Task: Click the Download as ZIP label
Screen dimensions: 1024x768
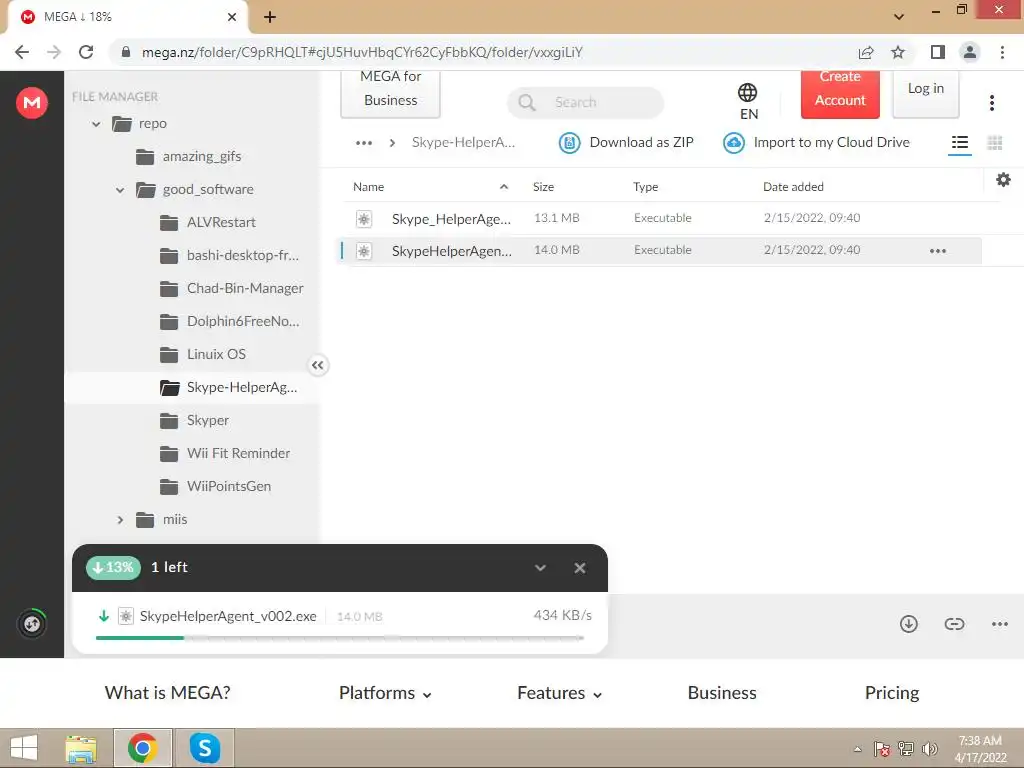Action: [641, 142]
